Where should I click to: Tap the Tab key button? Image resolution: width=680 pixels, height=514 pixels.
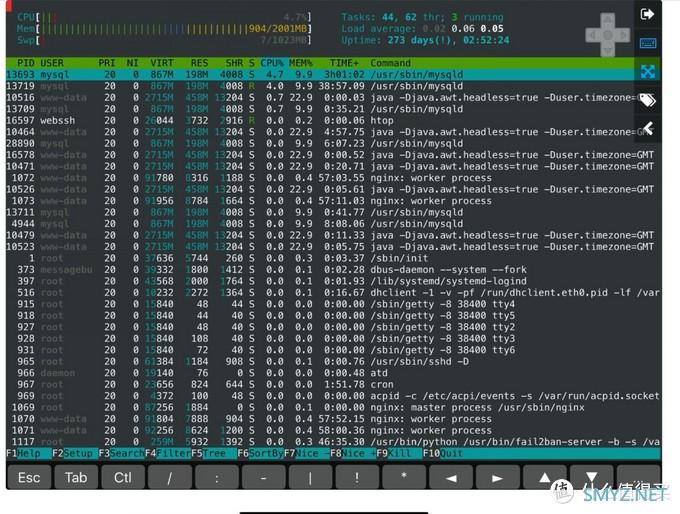click(76, 478)
